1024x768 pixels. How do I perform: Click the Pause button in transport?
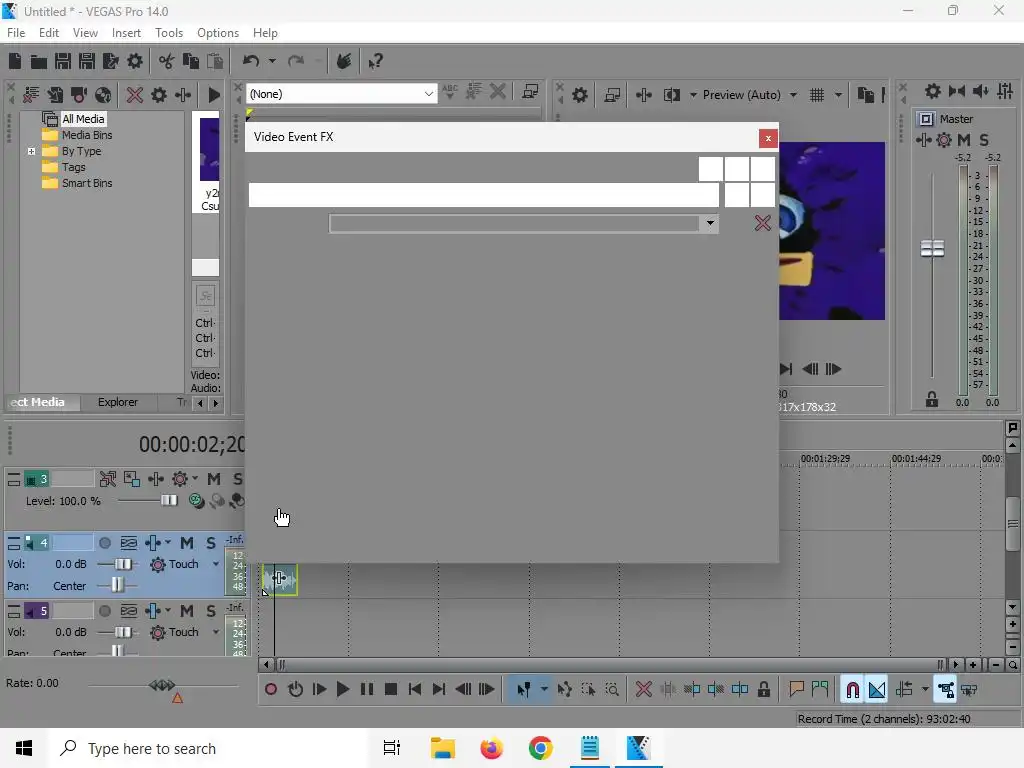tap(367, 690)
